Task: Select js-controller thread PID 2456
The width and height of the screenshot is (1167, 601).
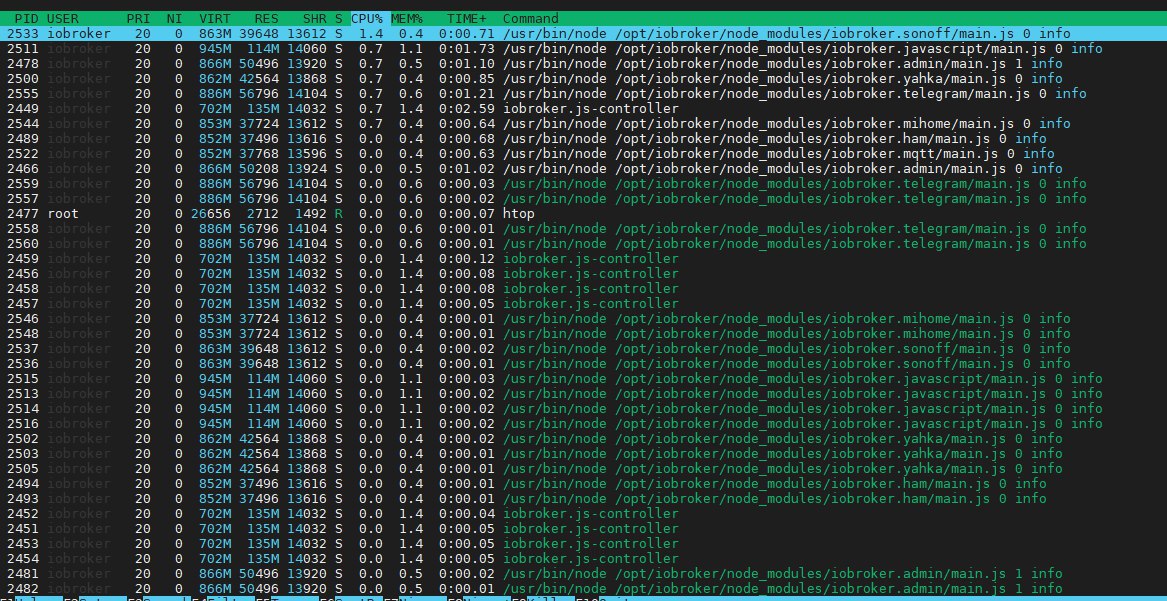Action: coord(584,274)
